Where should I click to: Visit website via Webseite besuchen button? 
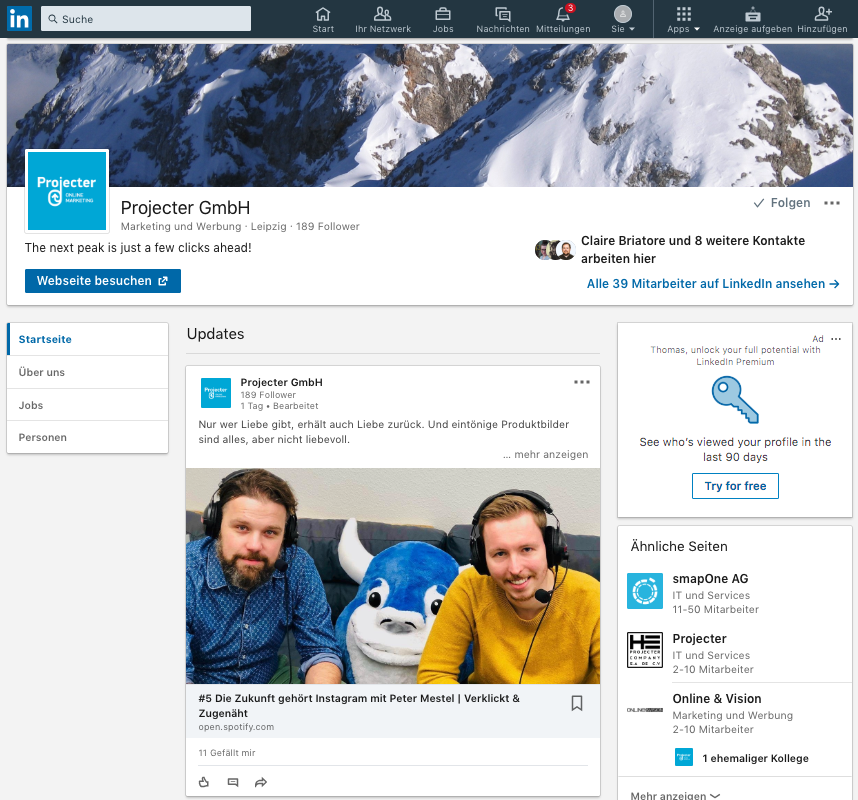(x=103, y=281)
